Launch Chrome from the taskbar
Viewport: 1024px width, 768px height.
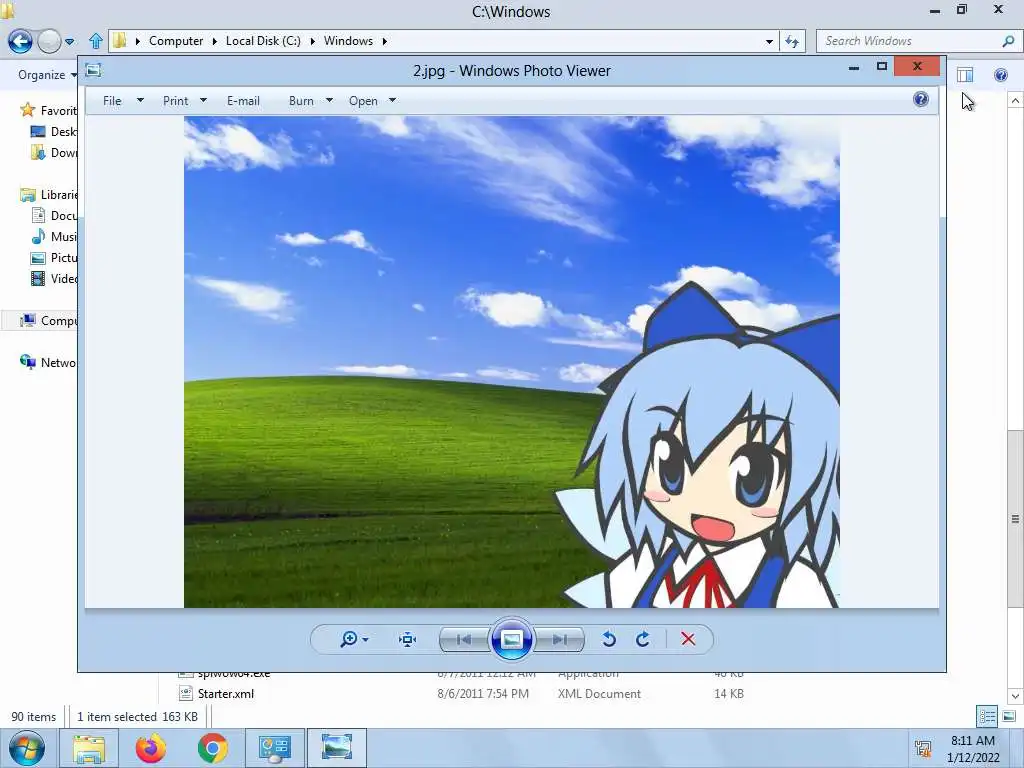[x=212, y=748]
